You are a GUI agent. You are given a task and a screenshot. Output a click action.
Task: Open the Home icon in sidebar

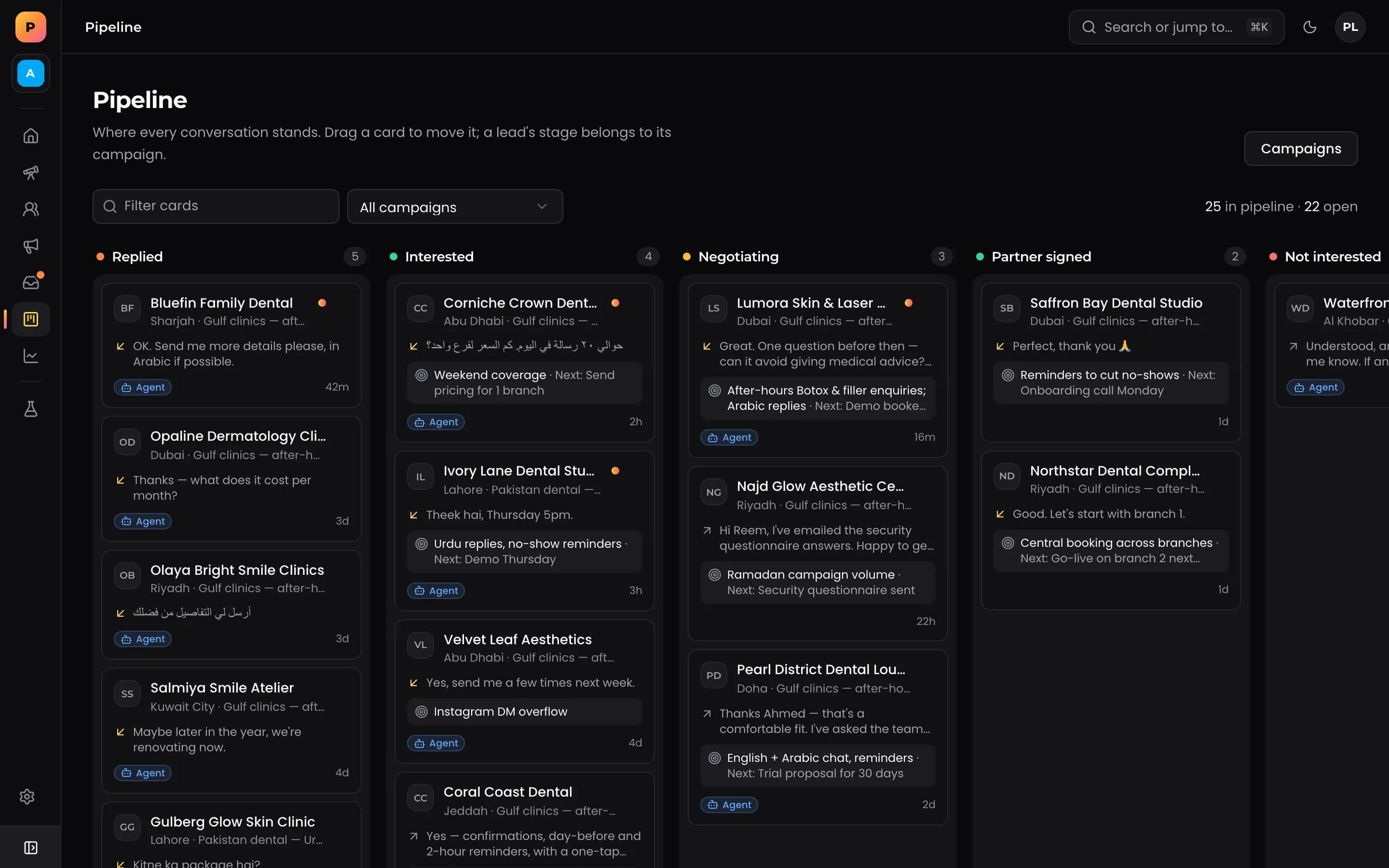(x=30, y=136)
